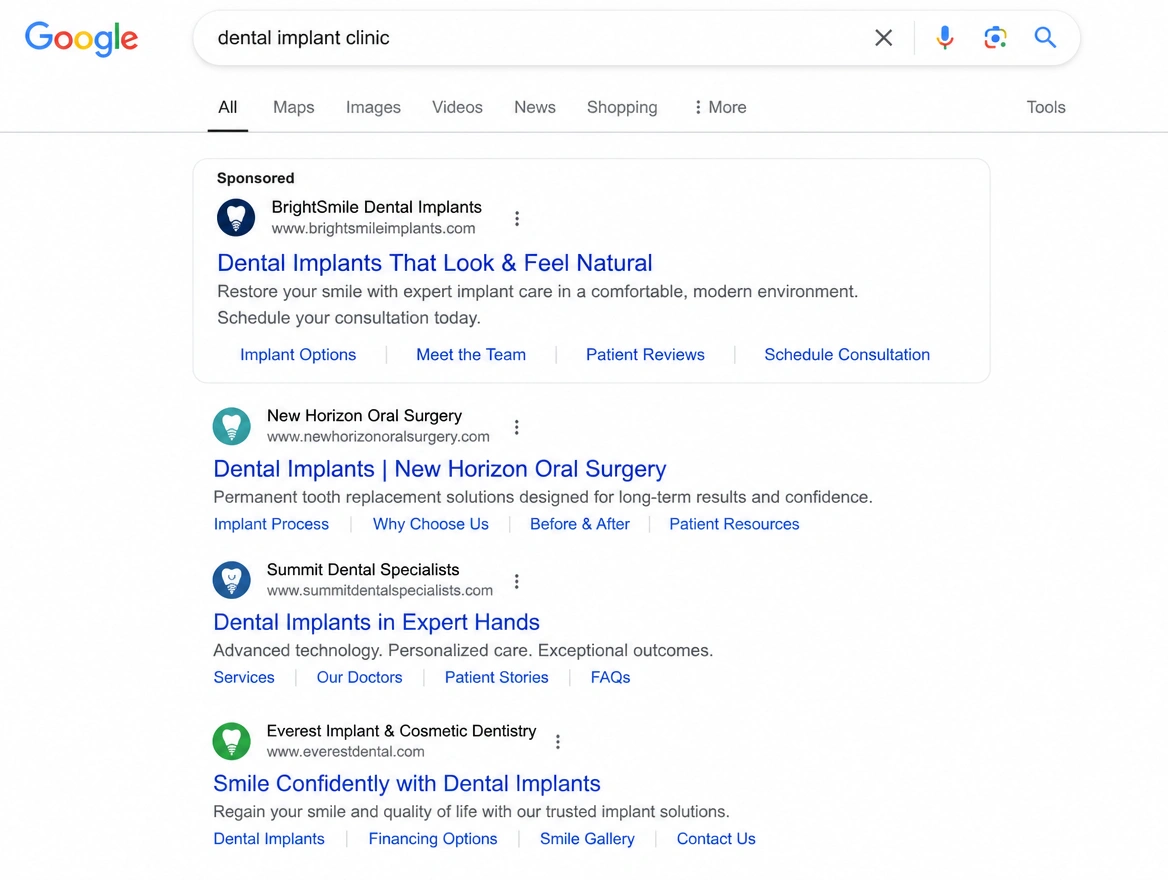Click the www.everestdental.com URL text
The height and width of the screenshot is (880, 1168).
346,752
